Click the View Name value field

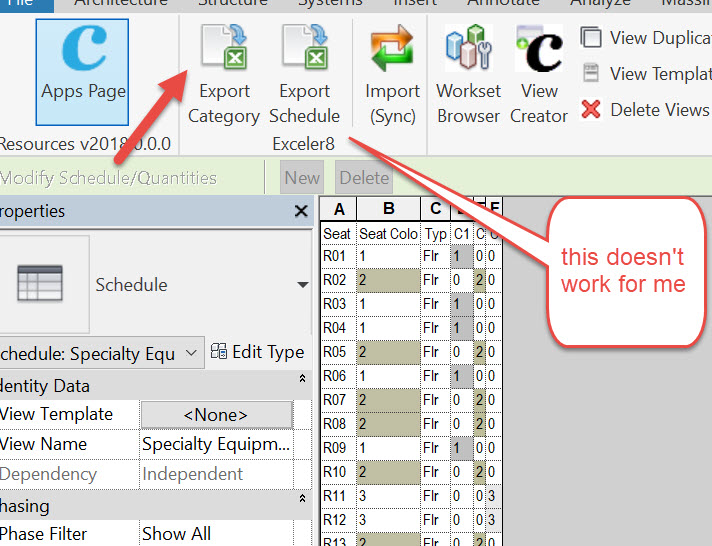pyautogui.click(x=217, y=444)
